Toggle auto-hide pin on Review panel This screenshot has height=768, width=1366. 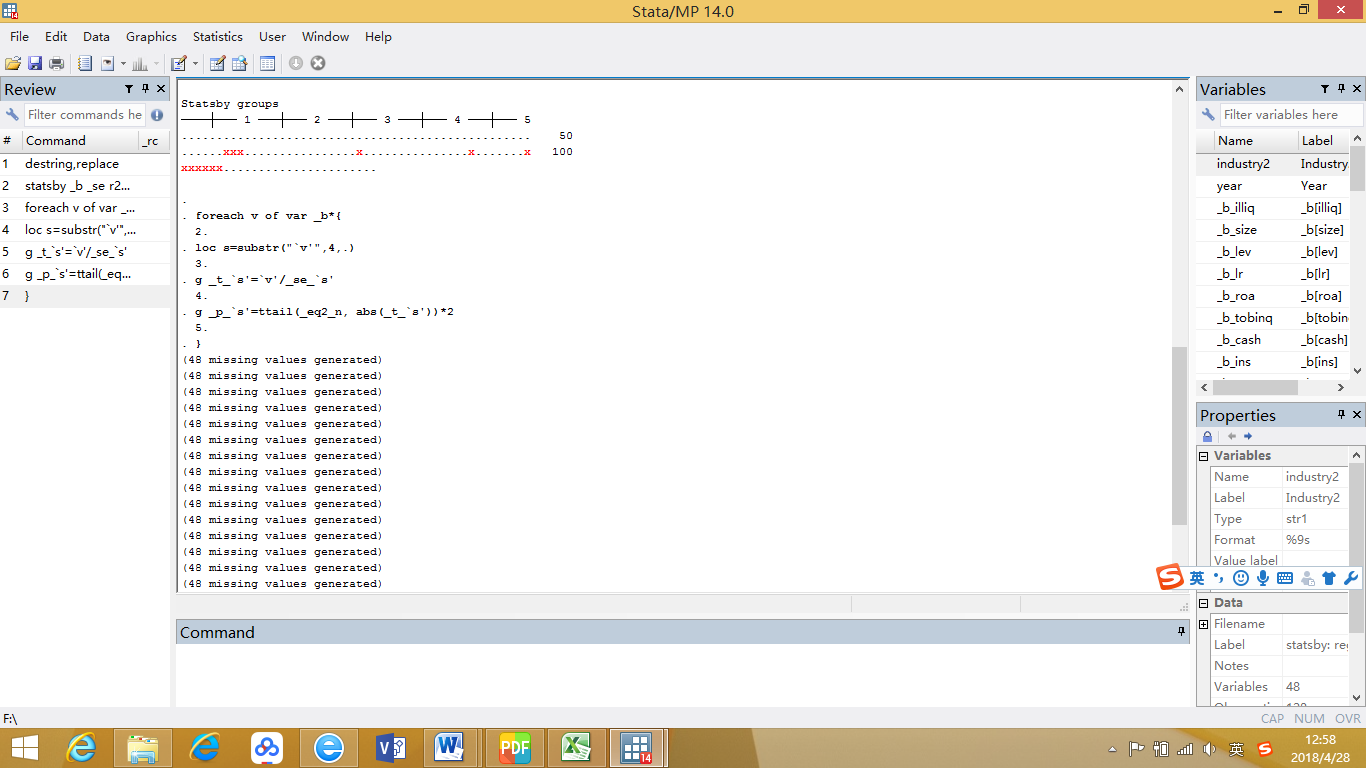[145, 89]
